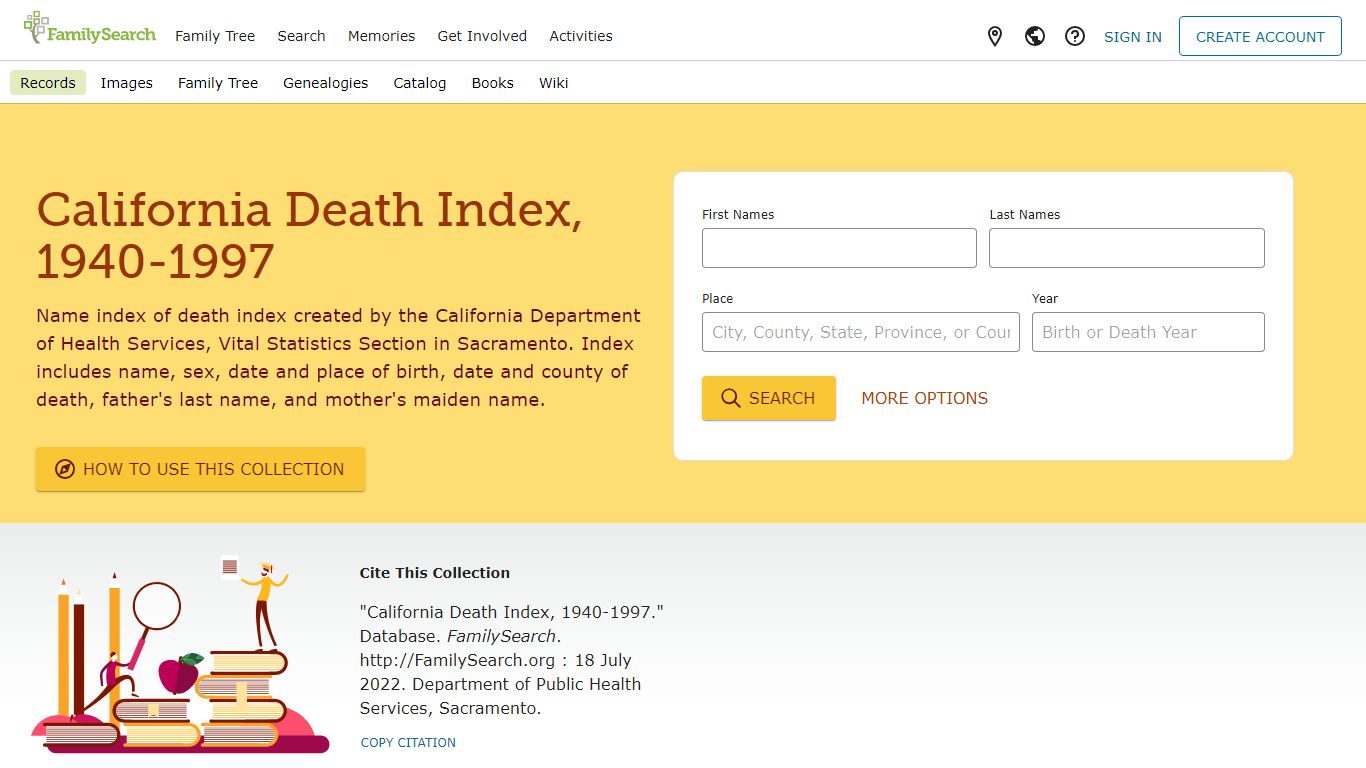Click the FamilySearch tree logo

90,29
